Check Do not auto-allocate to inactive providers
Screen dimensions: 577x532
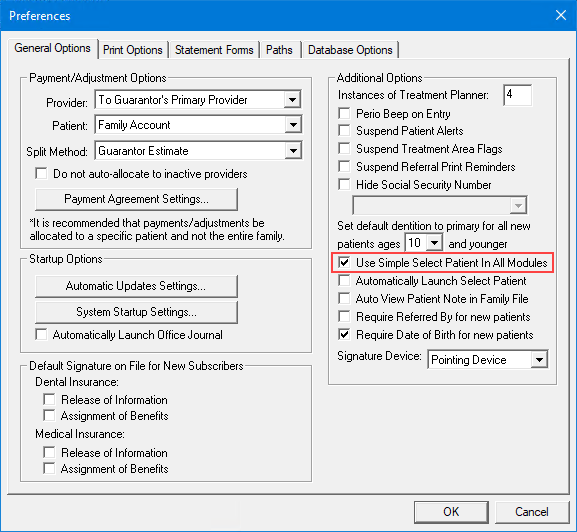point(41,173)
